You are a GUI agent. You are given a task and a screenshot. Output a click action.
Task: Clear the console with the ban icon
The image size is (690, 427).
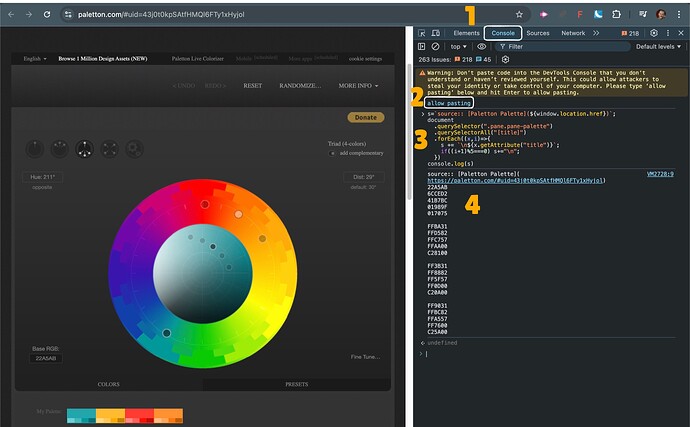[435, 46]
